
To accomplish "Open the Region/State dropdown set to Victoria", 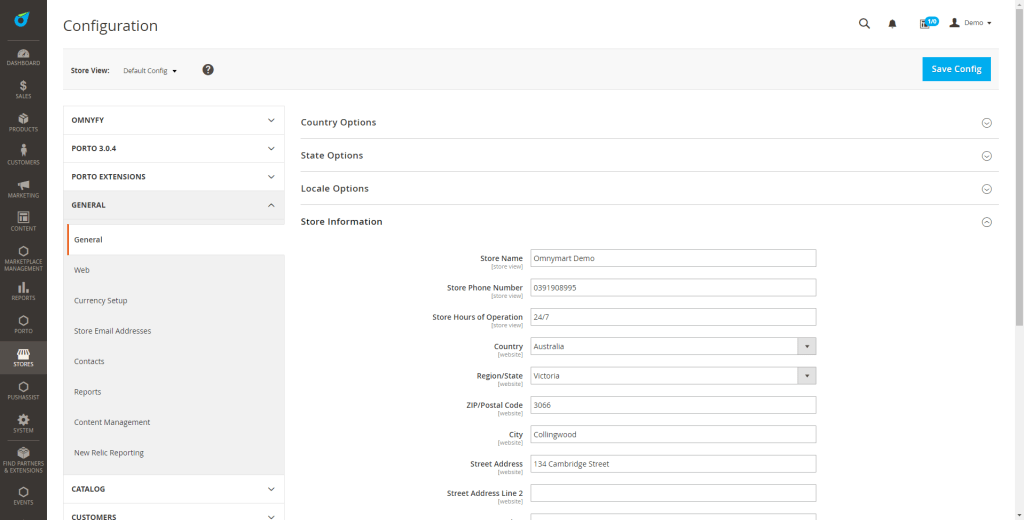I will pyautogui.click(x=673, y=376).
